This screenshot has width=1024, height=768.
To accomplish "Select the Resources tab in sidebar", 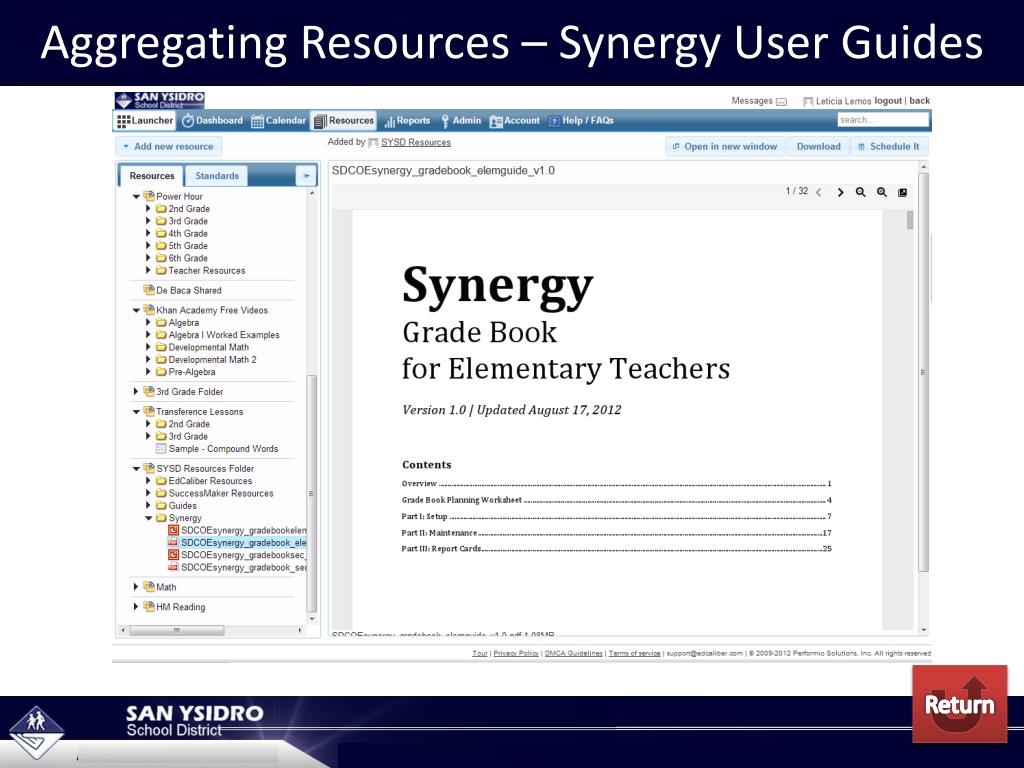I will pos(152,176).
